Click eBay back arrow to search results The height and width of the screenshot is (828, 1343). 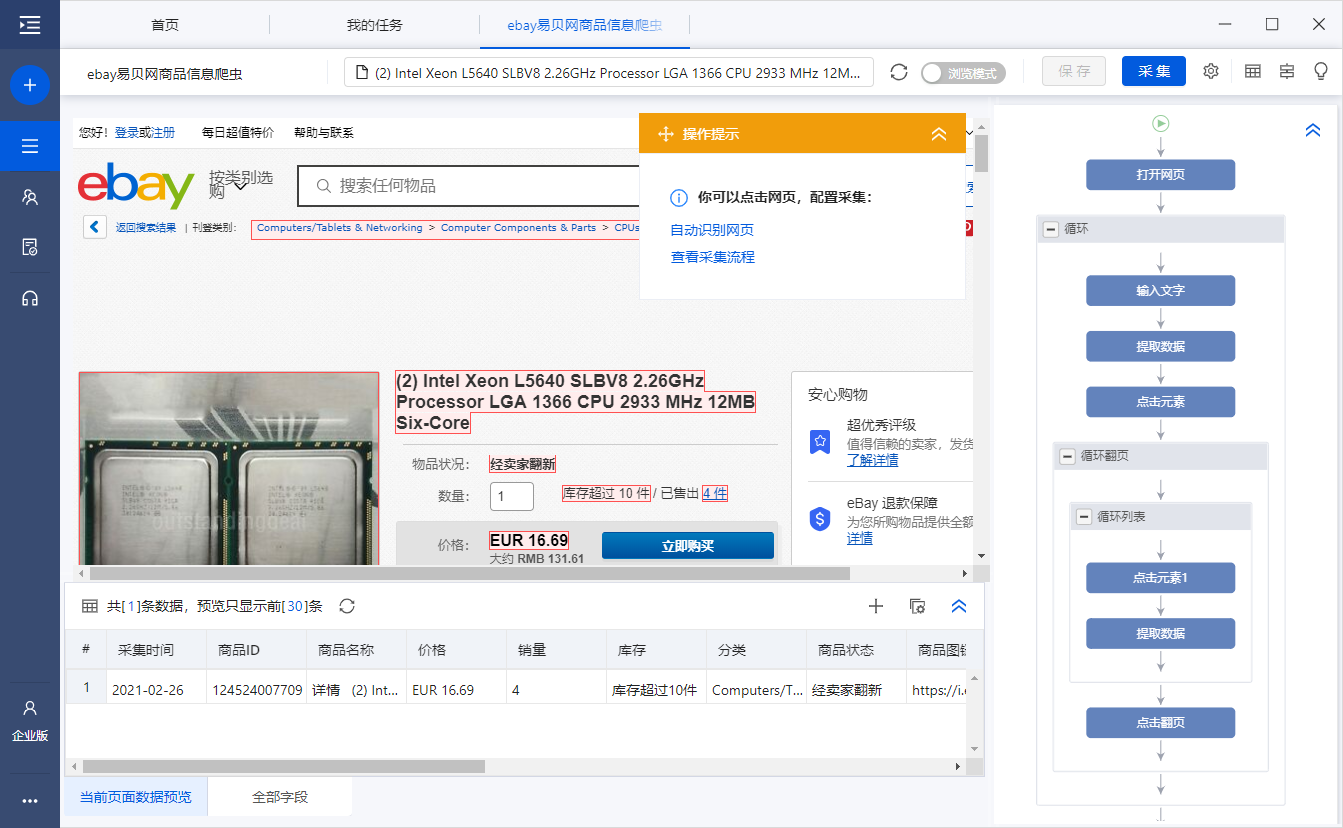point(95,227)
